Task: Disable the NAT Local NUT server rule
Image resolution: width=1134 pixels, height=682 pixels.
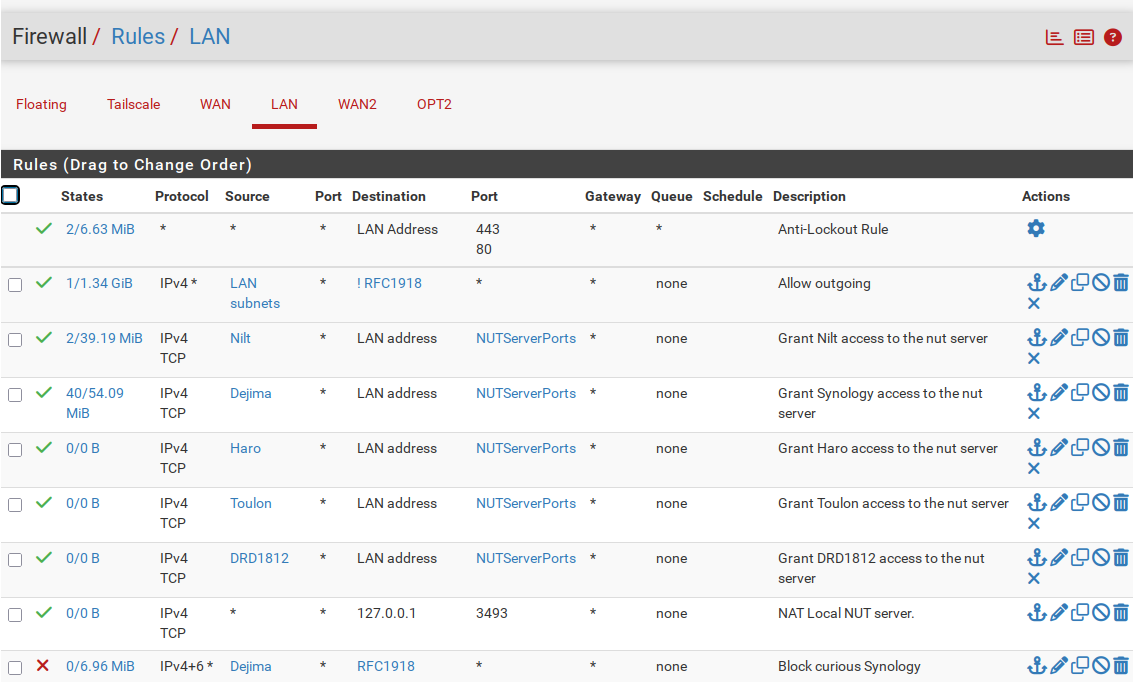Action: click(1101, 613)
